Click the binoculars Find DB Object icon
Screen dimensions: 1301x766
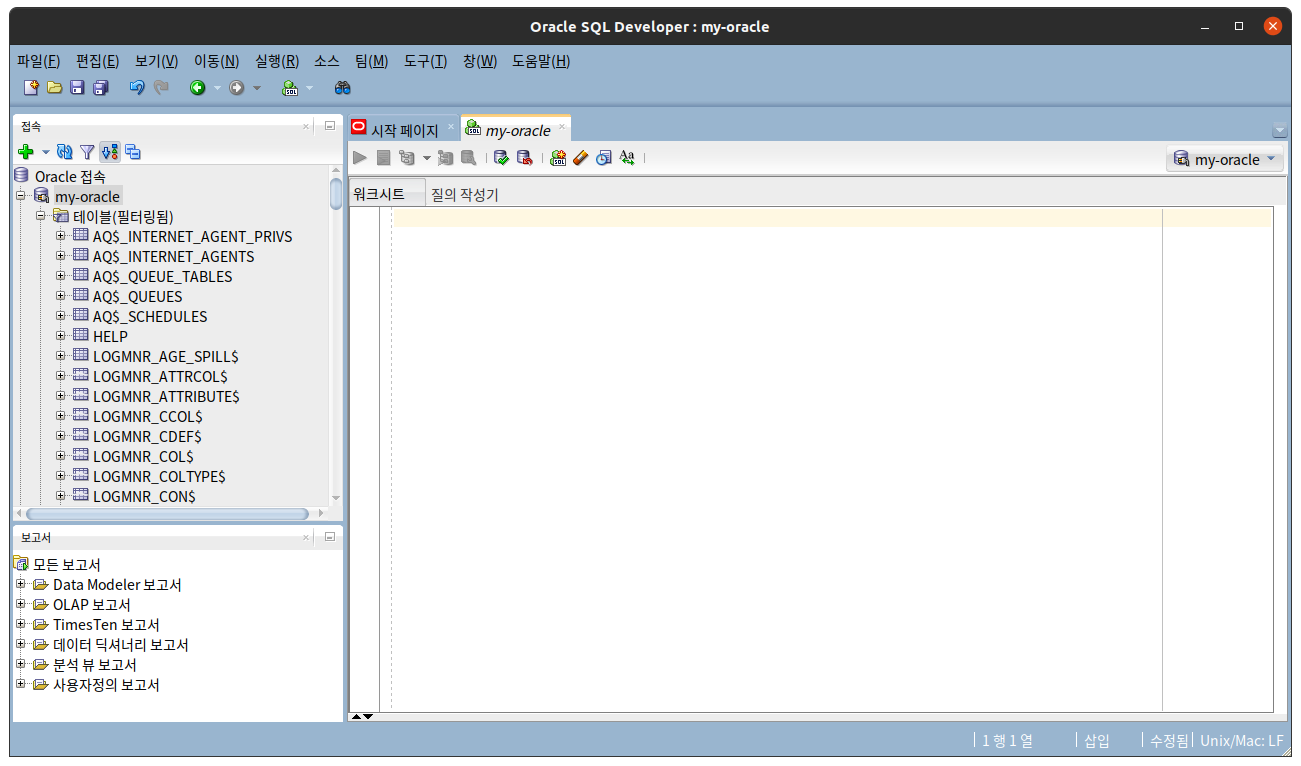(x=342, y=88)
